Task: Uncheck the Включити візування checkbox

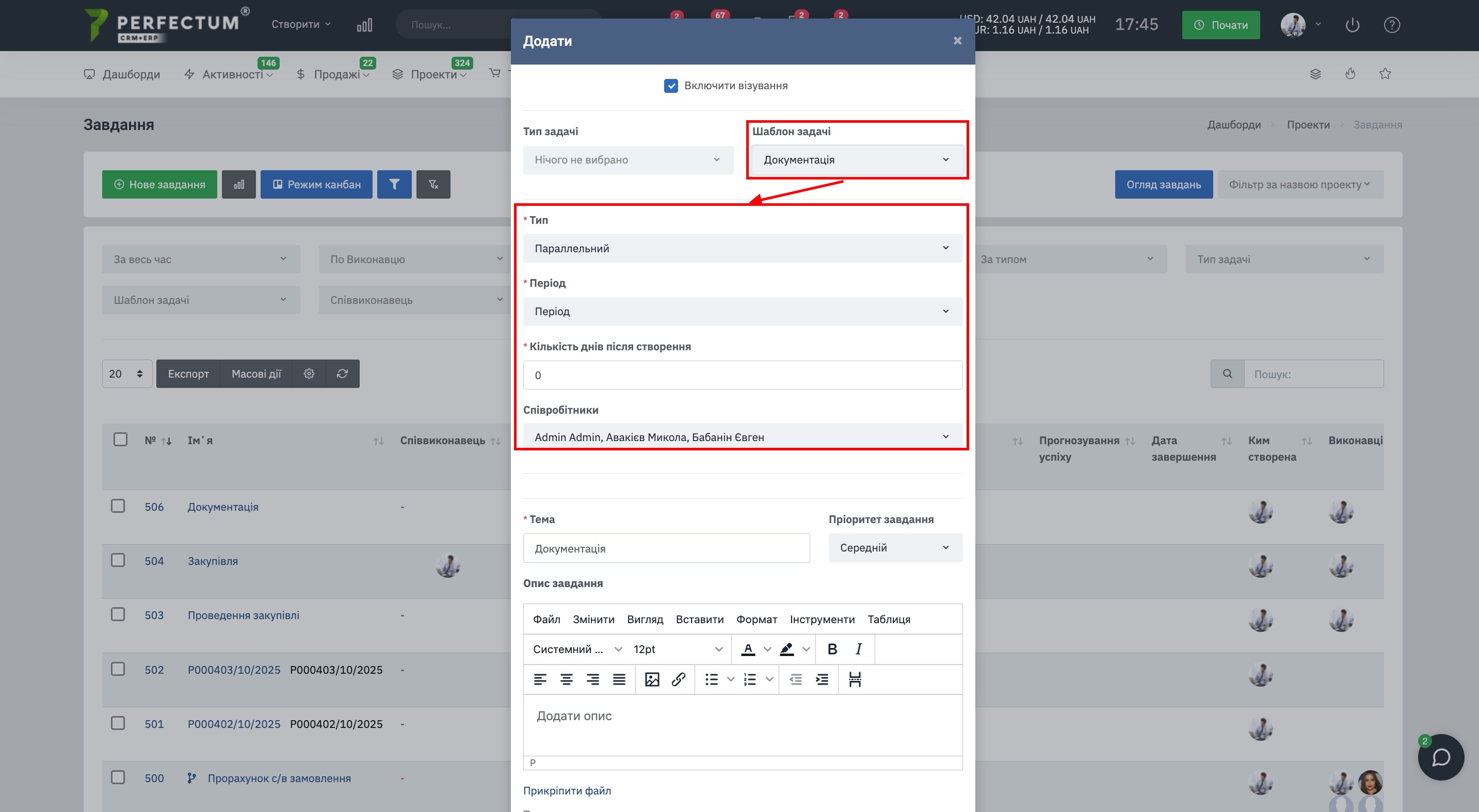Action: [670, 86]
